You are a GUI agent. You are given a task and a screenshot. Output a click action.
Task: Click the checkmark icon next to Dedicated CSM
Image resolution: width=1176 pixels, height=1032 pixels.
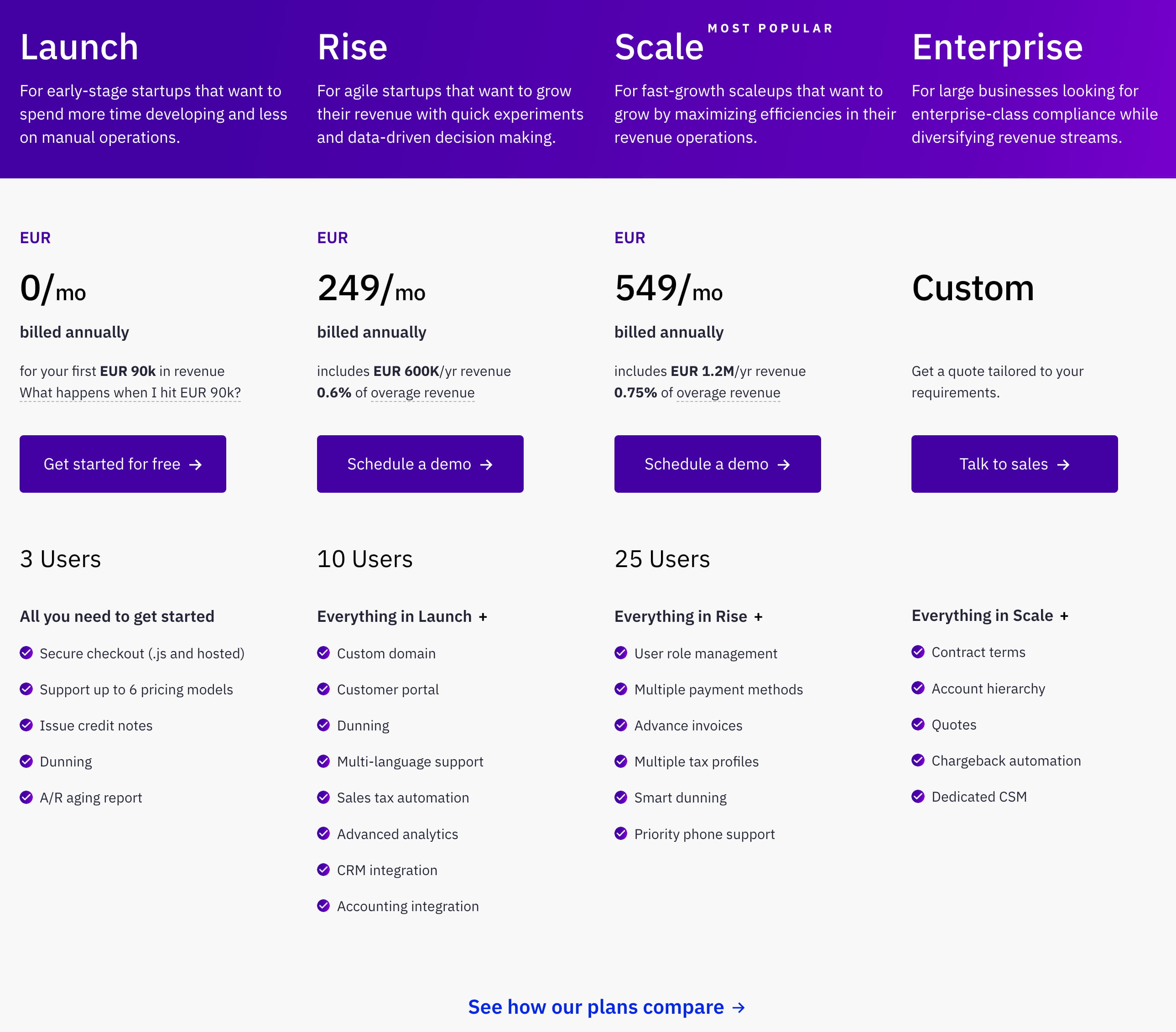tap(918, 797)
